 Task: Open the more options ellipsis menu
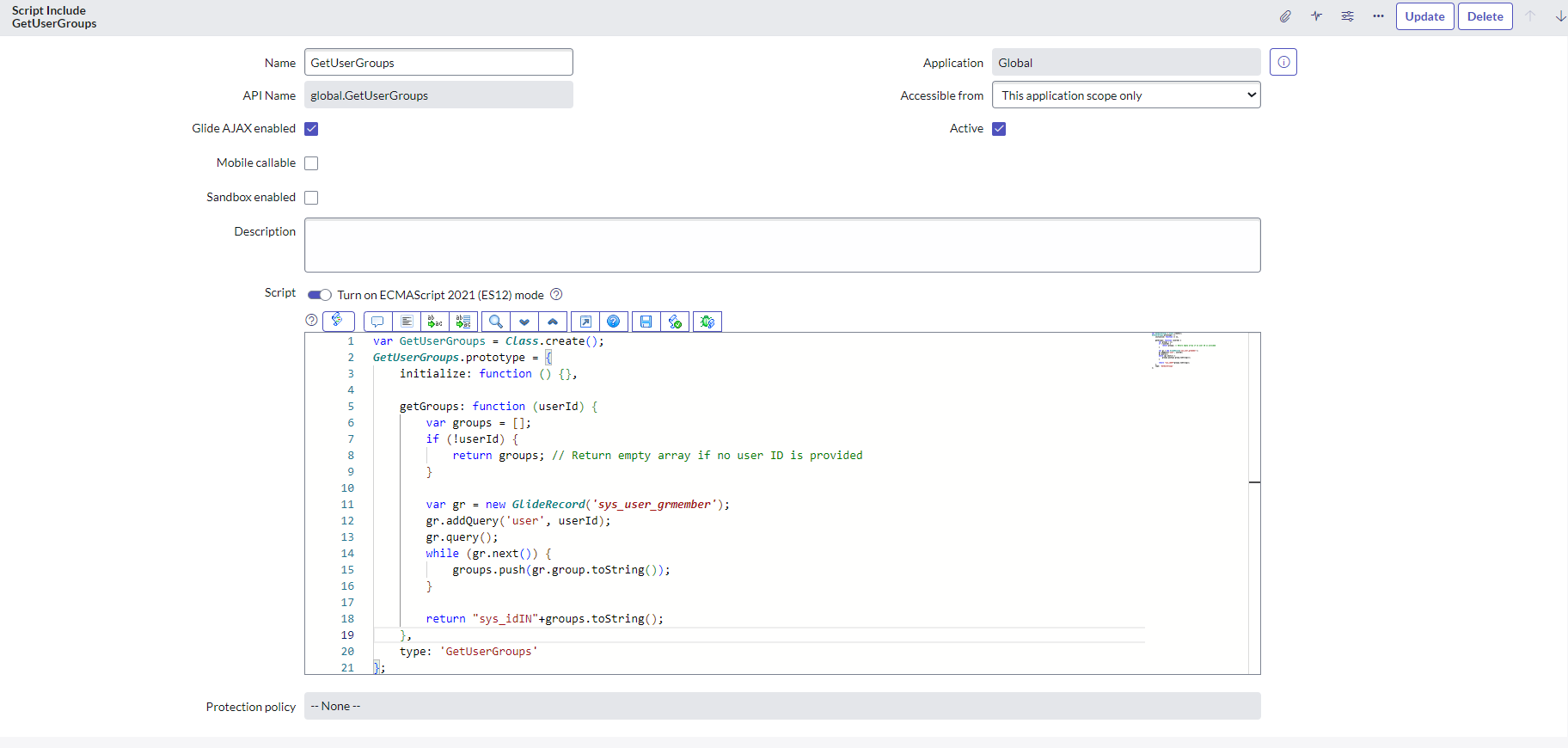click(1378, 16)
